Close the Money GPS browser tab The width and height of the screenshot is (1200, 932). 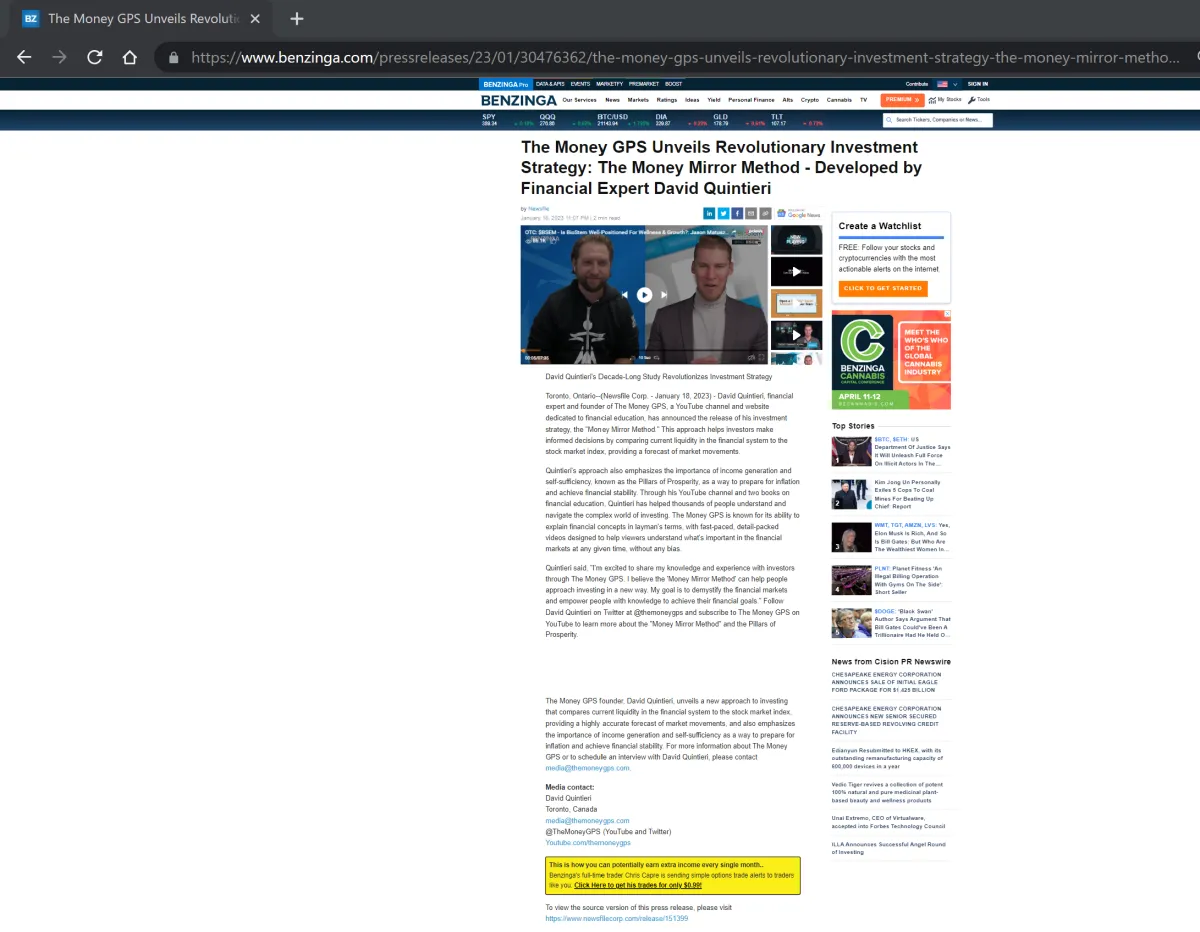coord(255,19)
